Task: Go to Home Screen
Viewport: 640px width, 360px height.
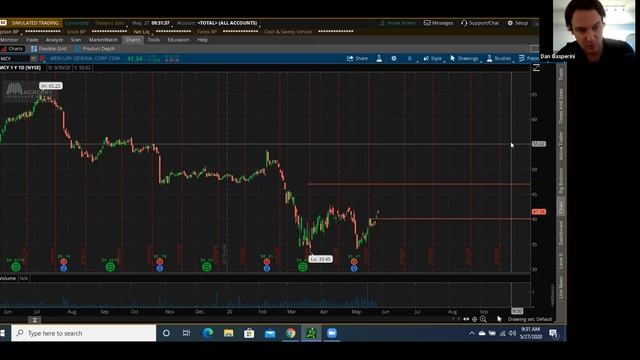Action: [x=397, y=23]
